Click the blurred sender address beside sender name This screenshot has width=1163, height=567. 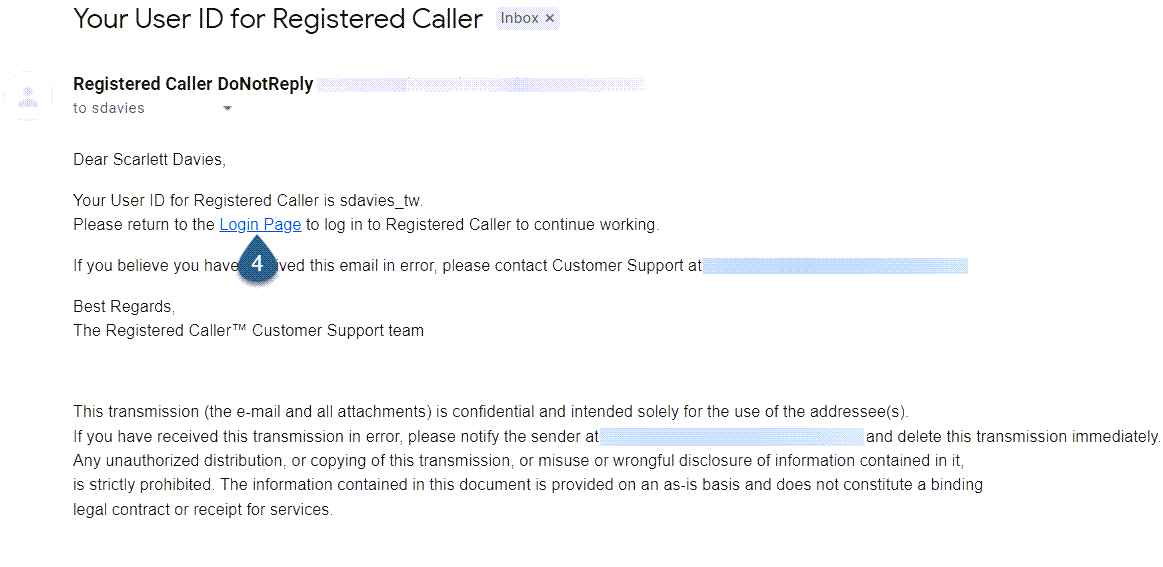pos(482,85)
